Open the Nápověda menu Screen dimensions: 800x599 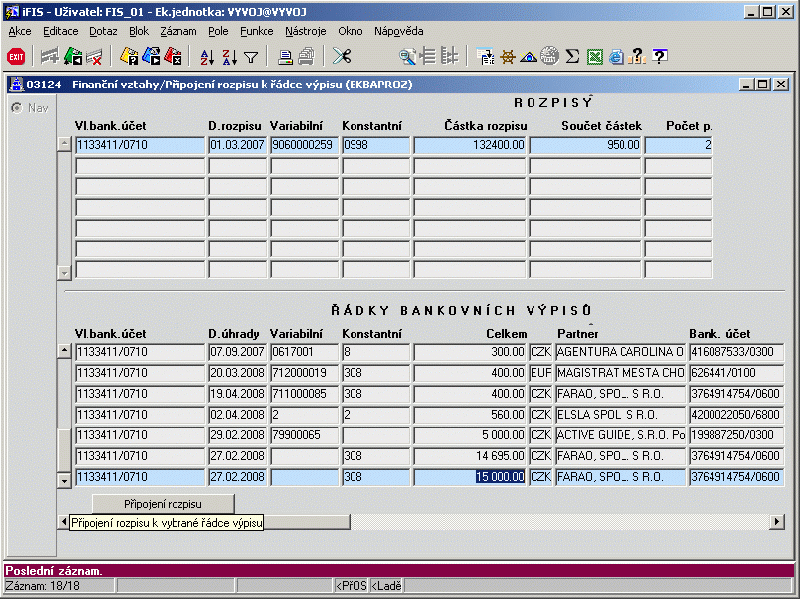(x=398, y=31)
